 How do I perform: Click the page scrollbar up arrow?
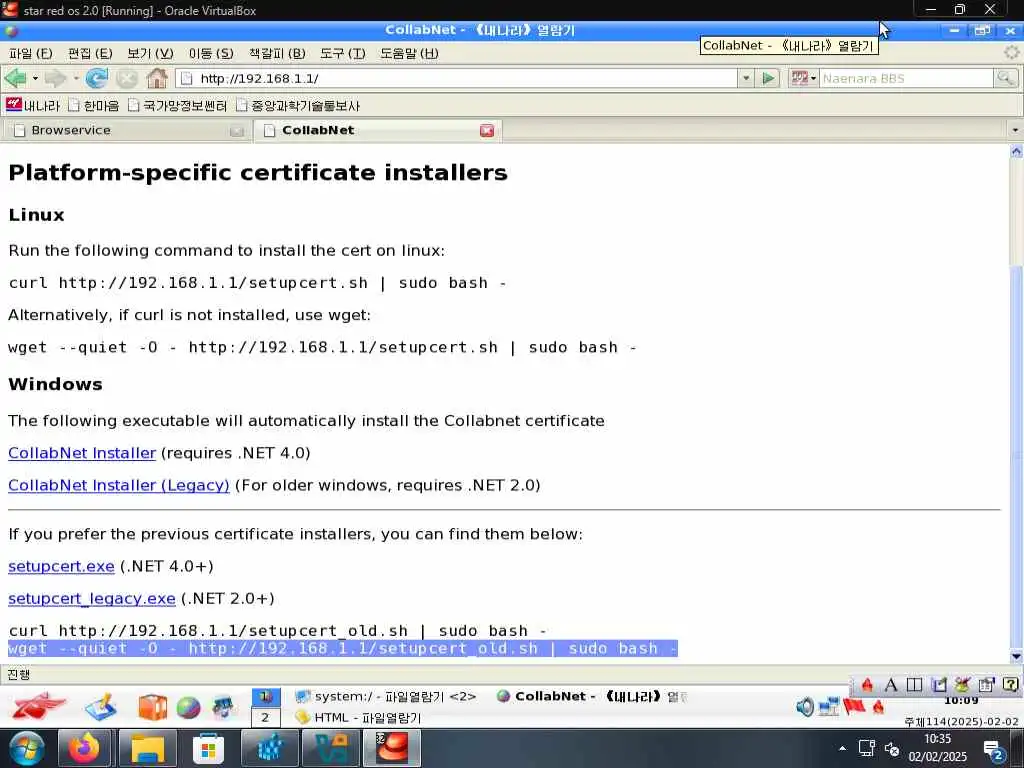point(1016,151)
